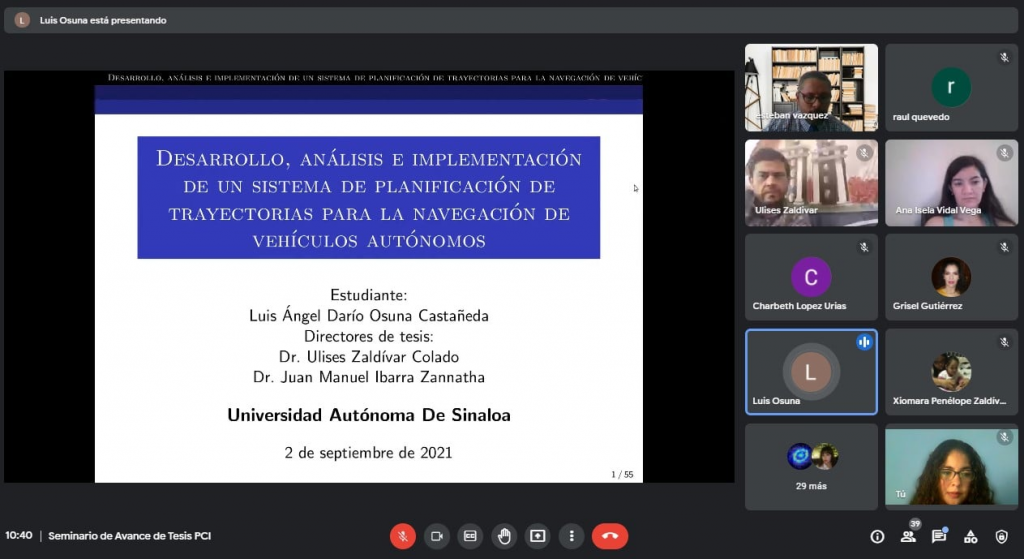The width and height of the screenshot is (1024, 559).
Task: Click date 2 de septiembre de 2021
Action: [368, 453]
